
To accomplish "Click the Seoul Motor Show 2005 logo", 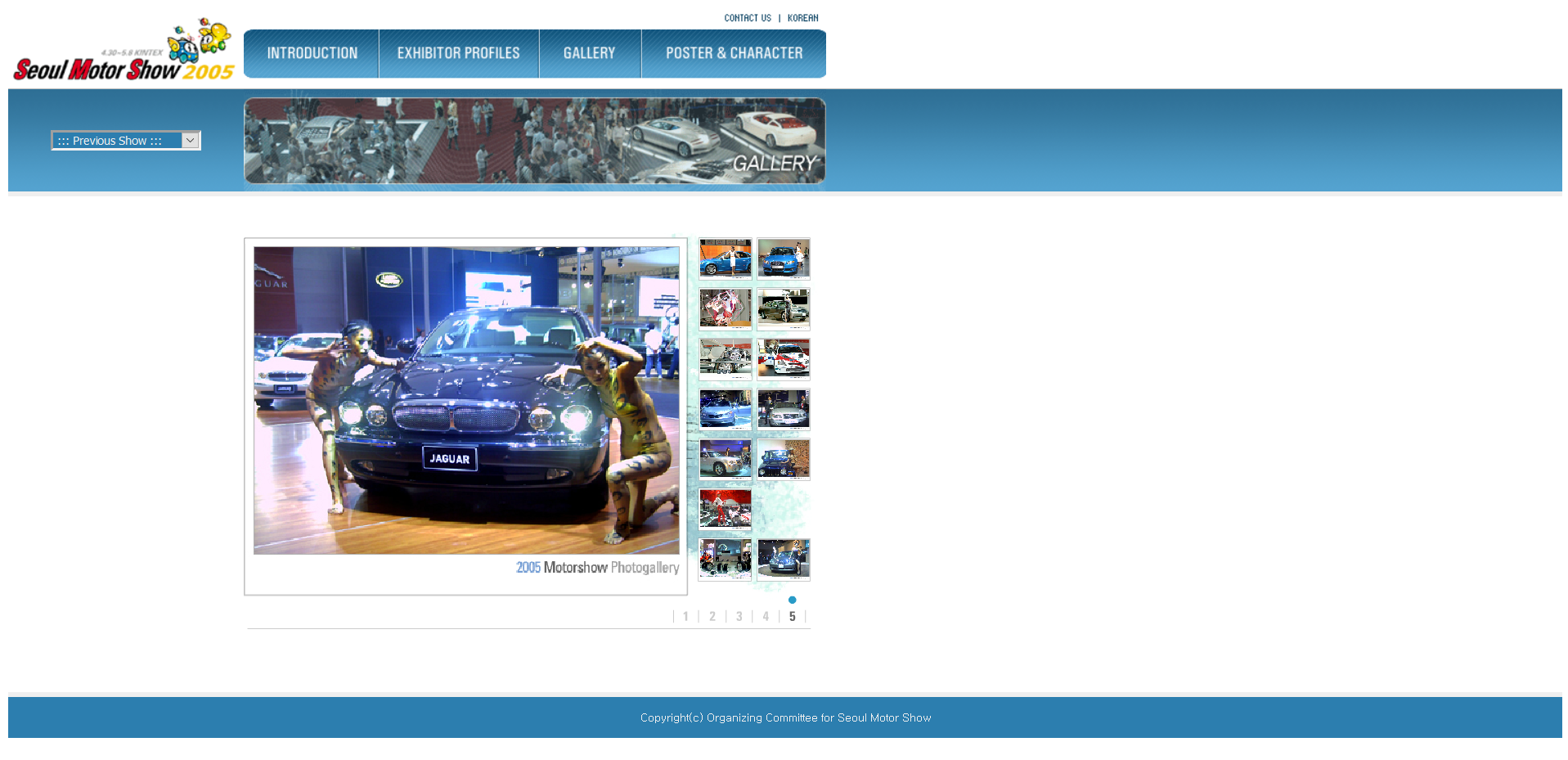I will (x=124, y=51).
